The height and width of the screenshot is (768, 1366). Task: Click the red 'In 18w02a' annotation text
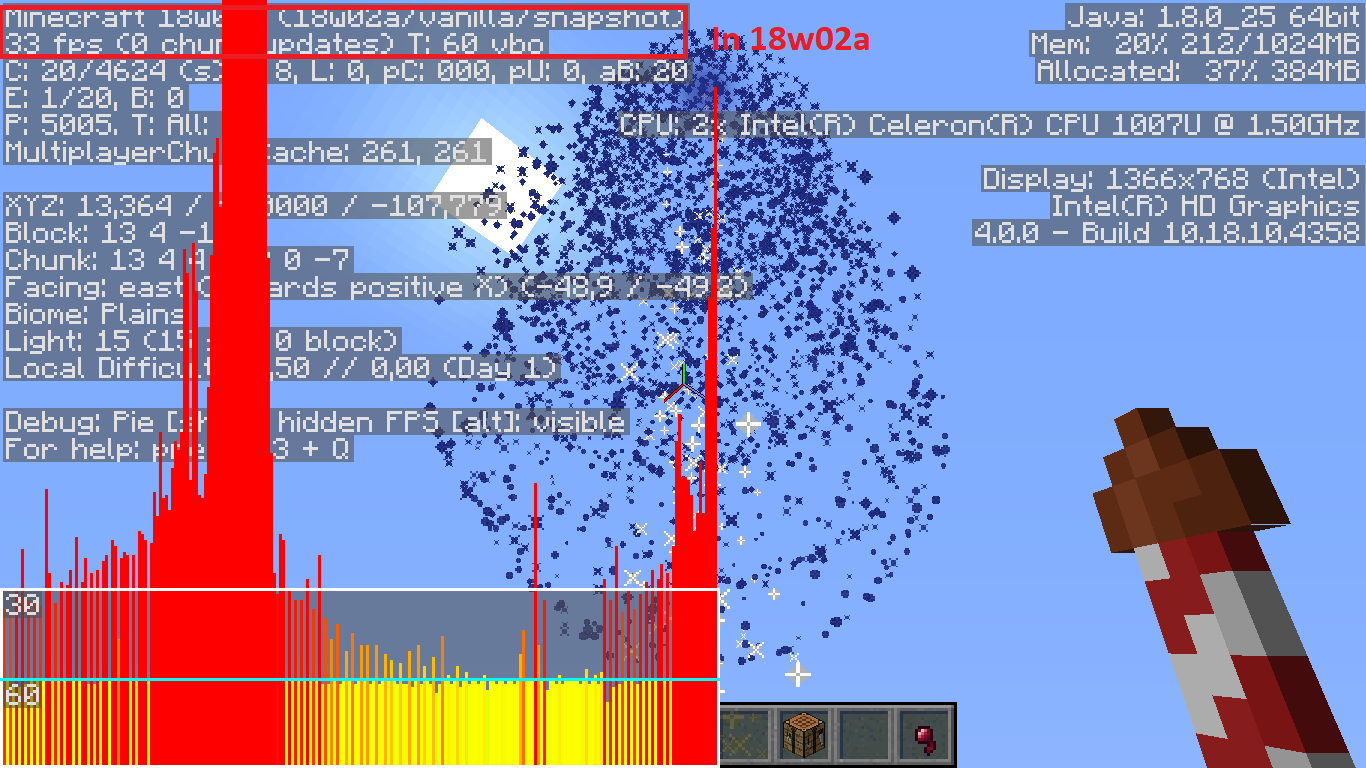coord(790,39)
